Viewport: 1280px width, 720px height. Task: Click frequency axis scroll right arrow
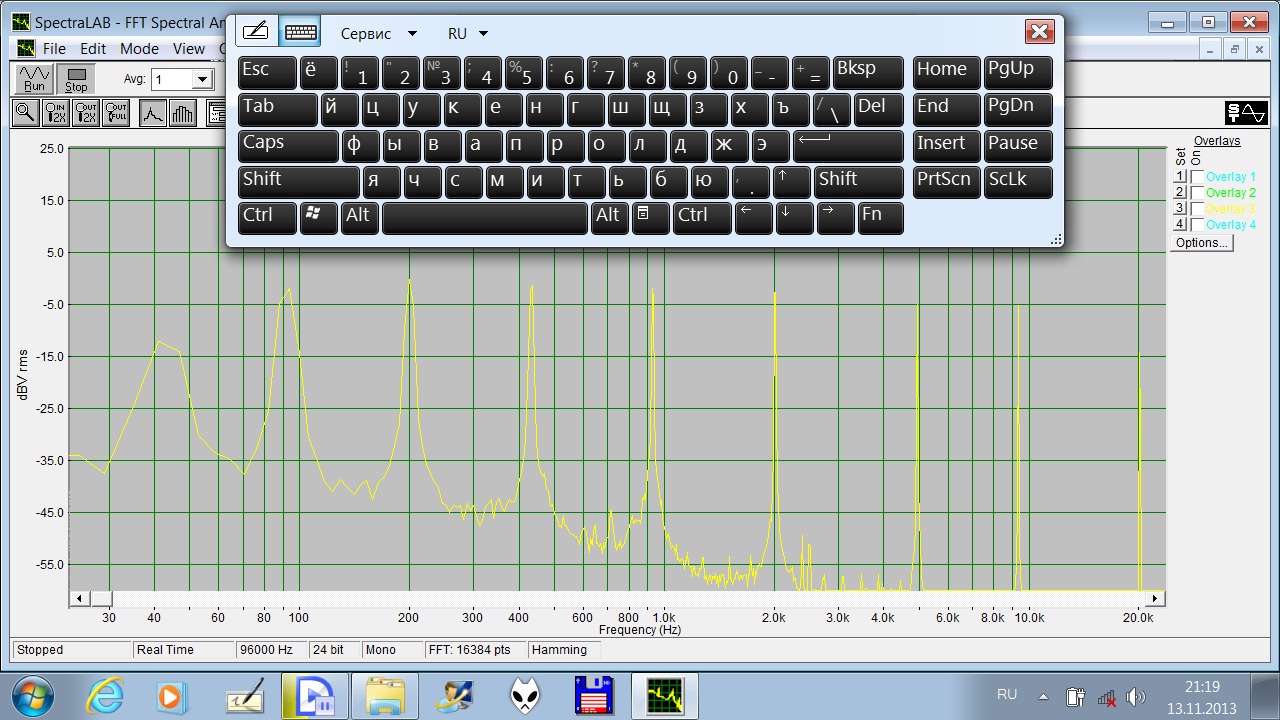1155,599
